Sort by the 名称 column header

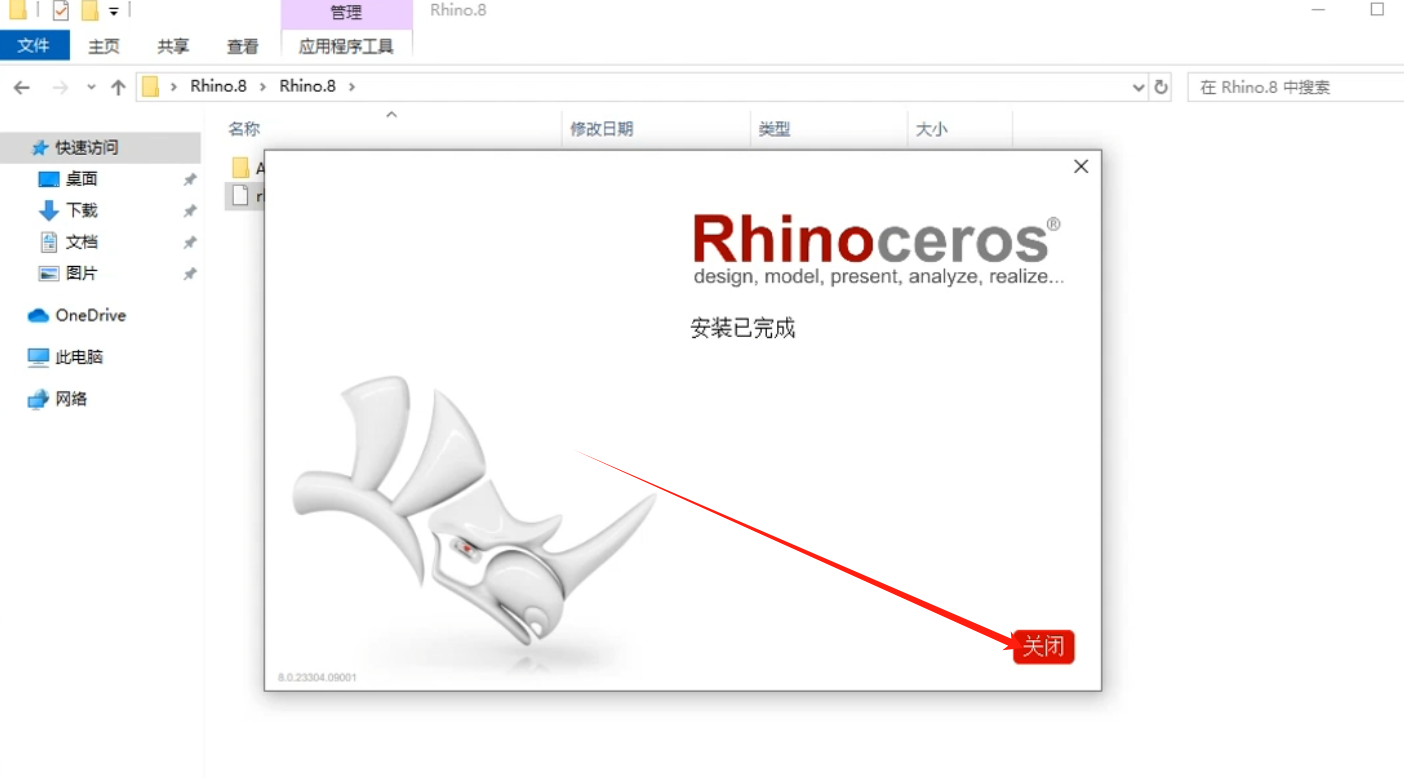244,129
